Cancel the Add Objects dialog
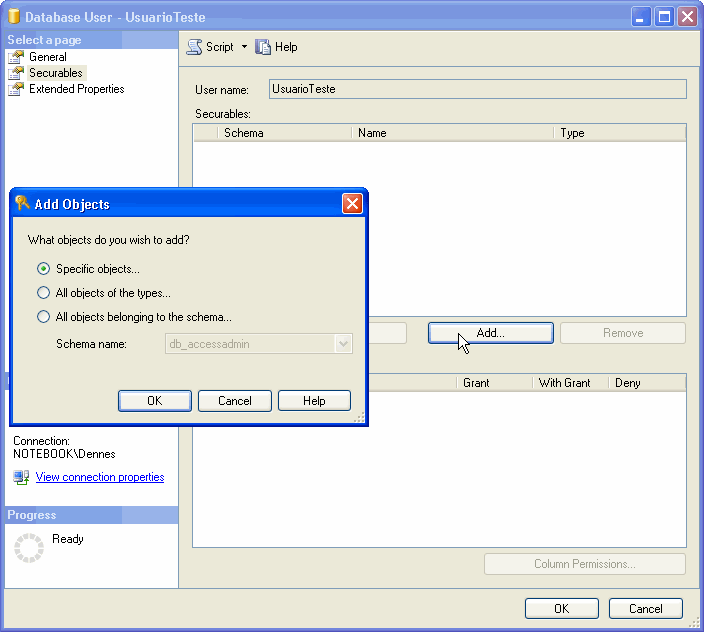The height and width of the screenshot is (632, 704). [x=235, y=401]
